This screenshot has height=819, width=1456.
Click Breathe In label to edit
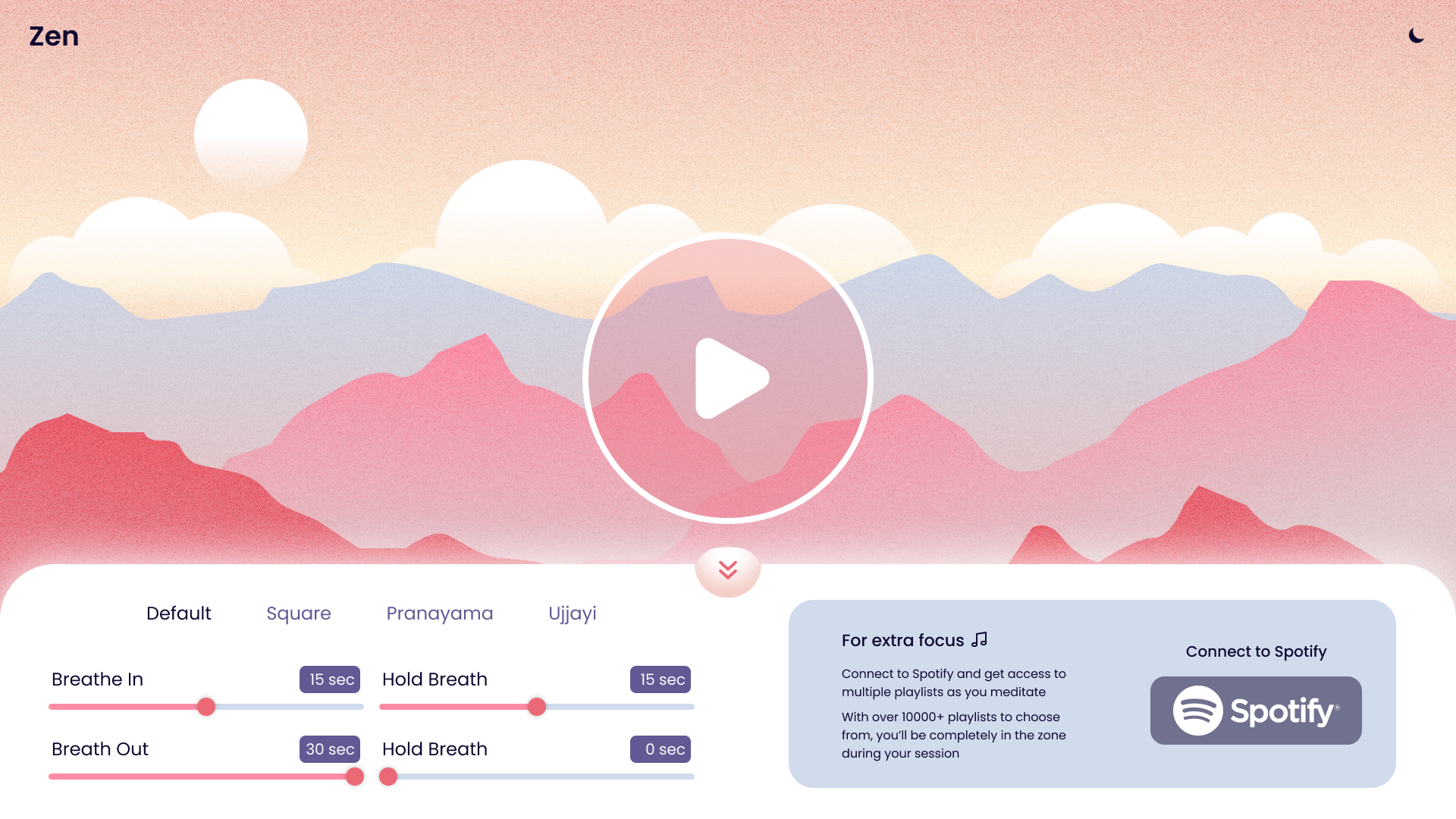pyautogui.click(x=97, y=679)
